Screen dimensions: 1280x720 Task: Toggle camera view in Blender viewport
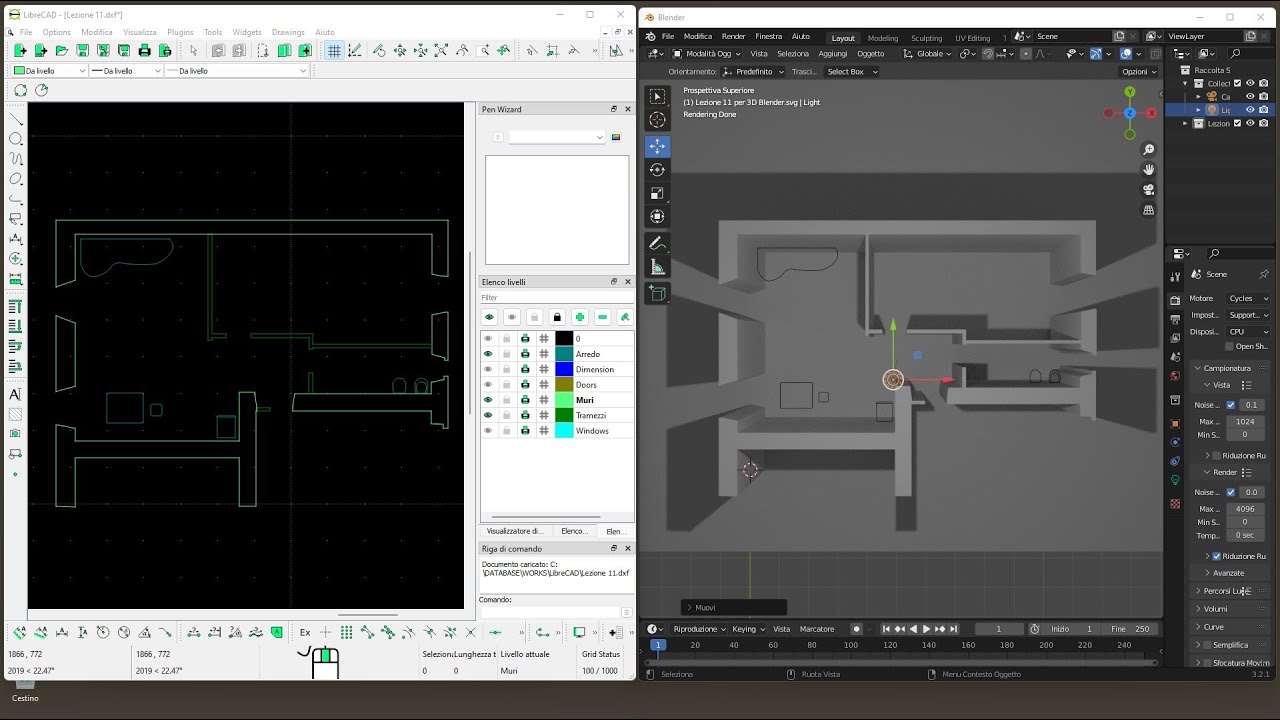click(x=1149, y=190)
